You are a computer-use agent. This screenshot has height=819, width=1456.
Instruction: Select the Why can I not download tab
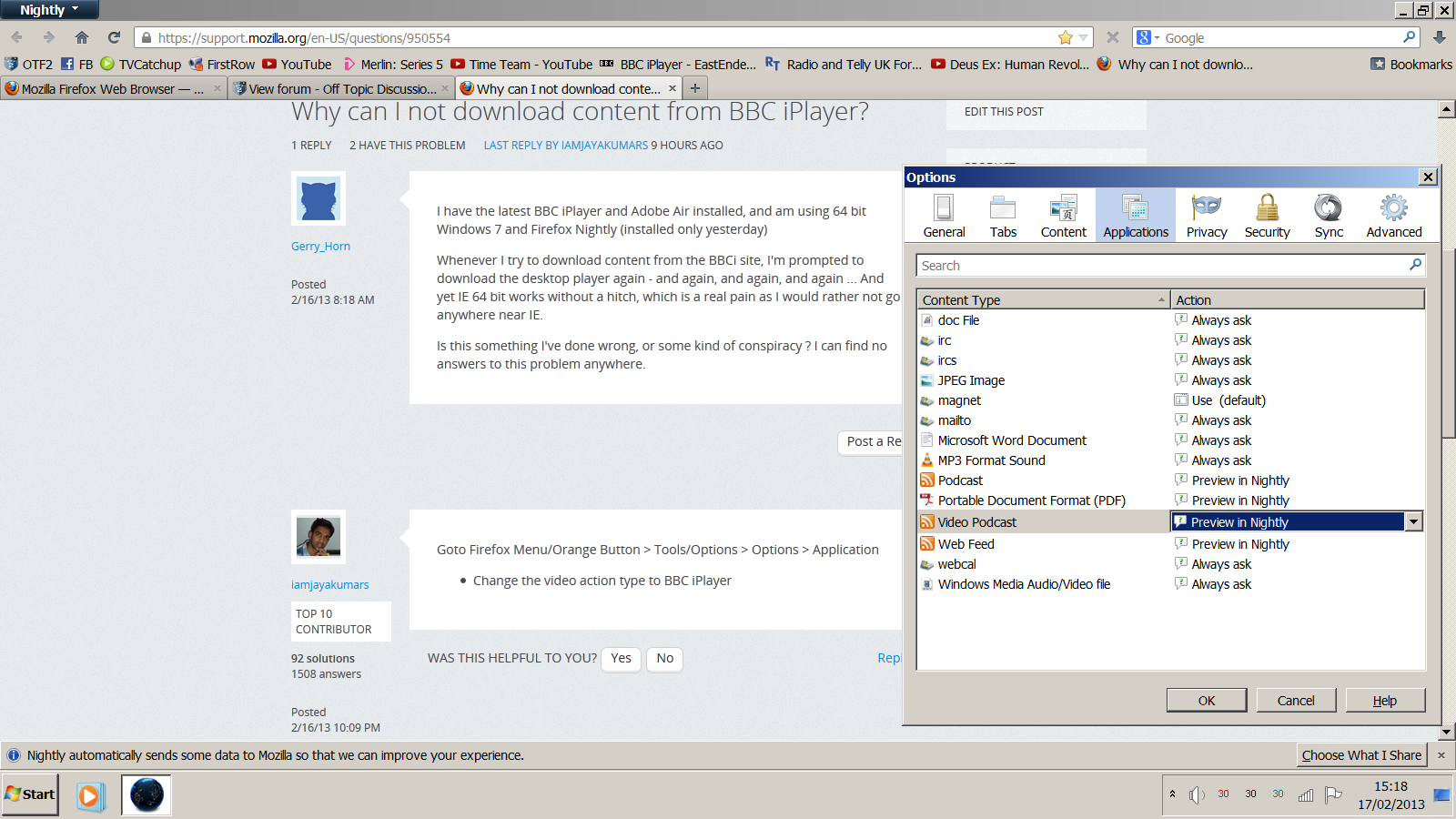click(568, 88)
